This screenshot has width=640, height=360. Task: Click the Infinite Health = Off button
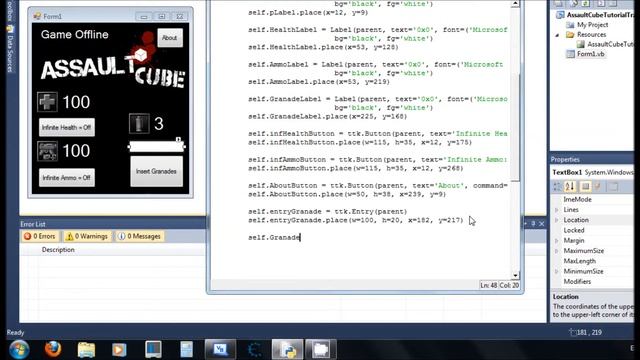(x=67, y=127)
